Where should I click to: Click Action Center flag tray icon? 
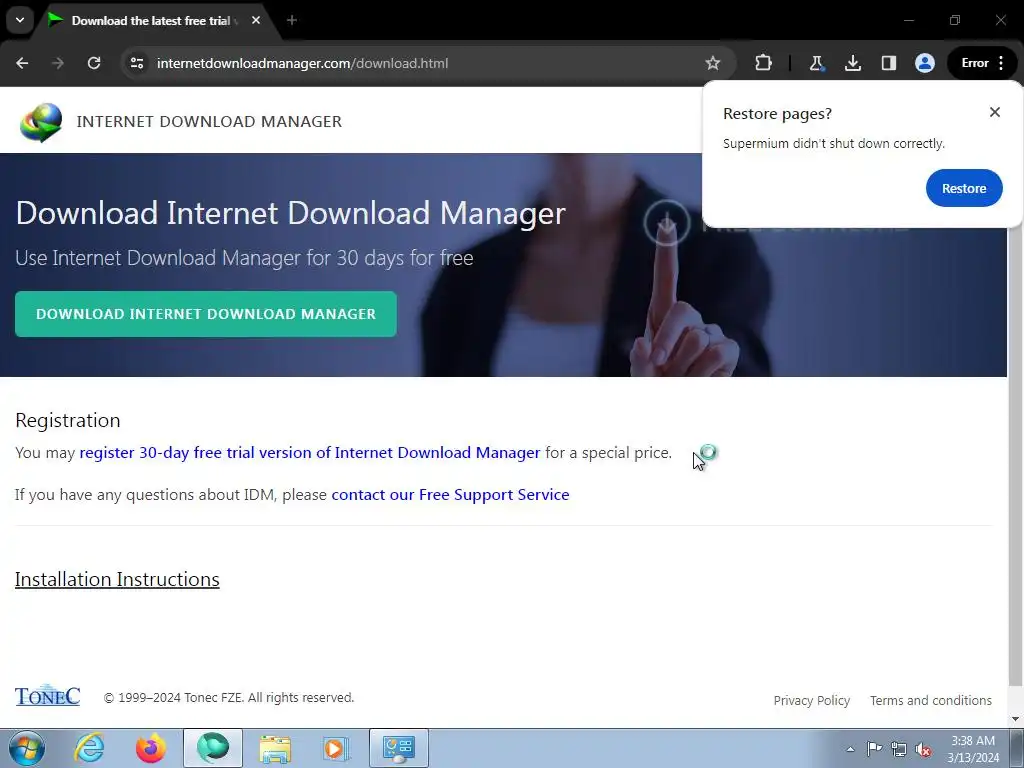[874, 749]
